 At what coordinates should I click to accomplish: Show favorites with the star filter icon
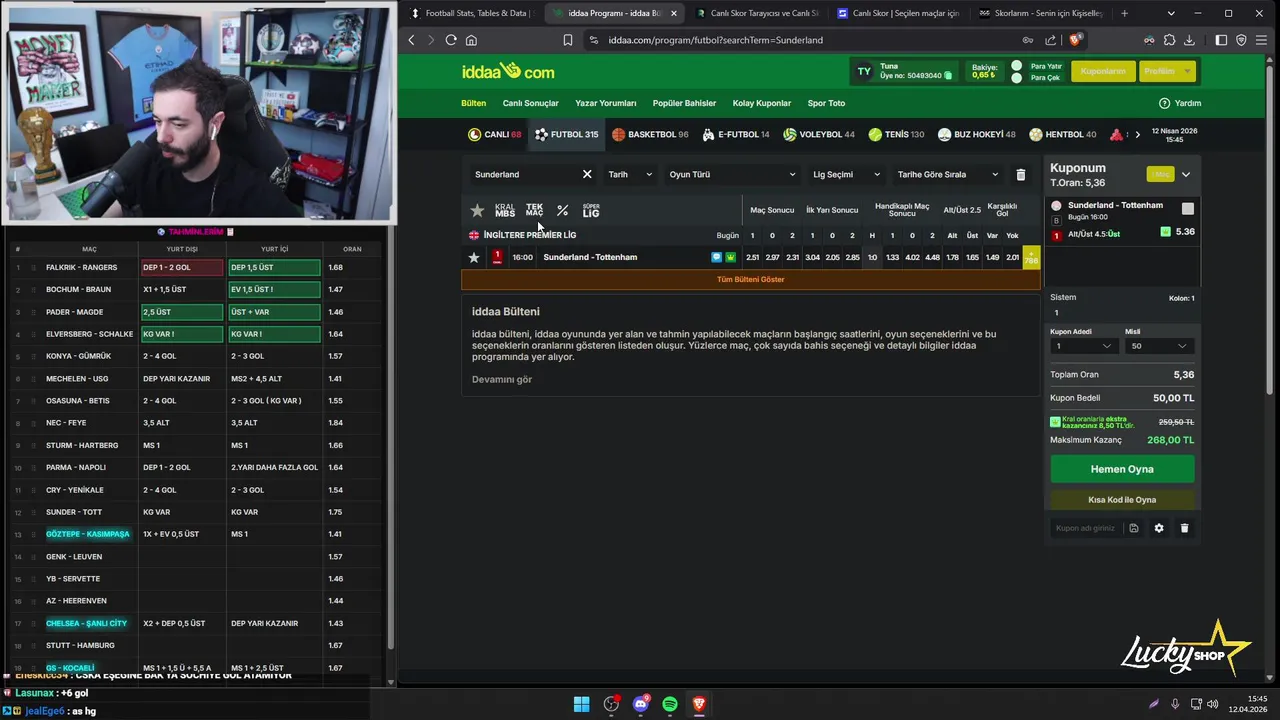point(477,211)
